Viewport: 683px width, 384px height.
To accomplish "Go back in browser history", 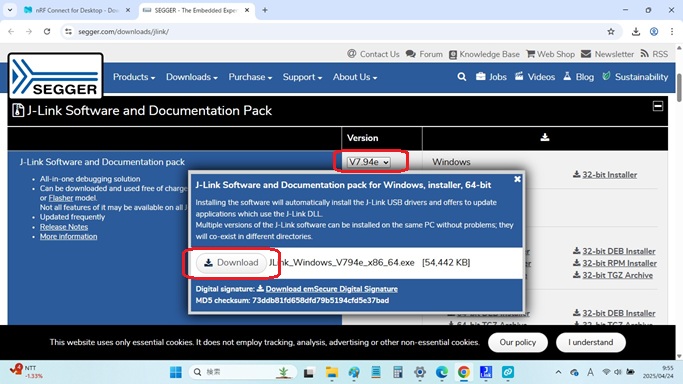I will (11, 31).
